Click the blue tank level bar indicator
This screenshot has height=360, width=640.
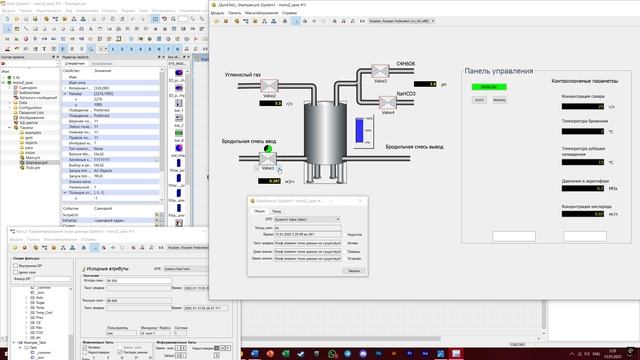click(360, 130)
